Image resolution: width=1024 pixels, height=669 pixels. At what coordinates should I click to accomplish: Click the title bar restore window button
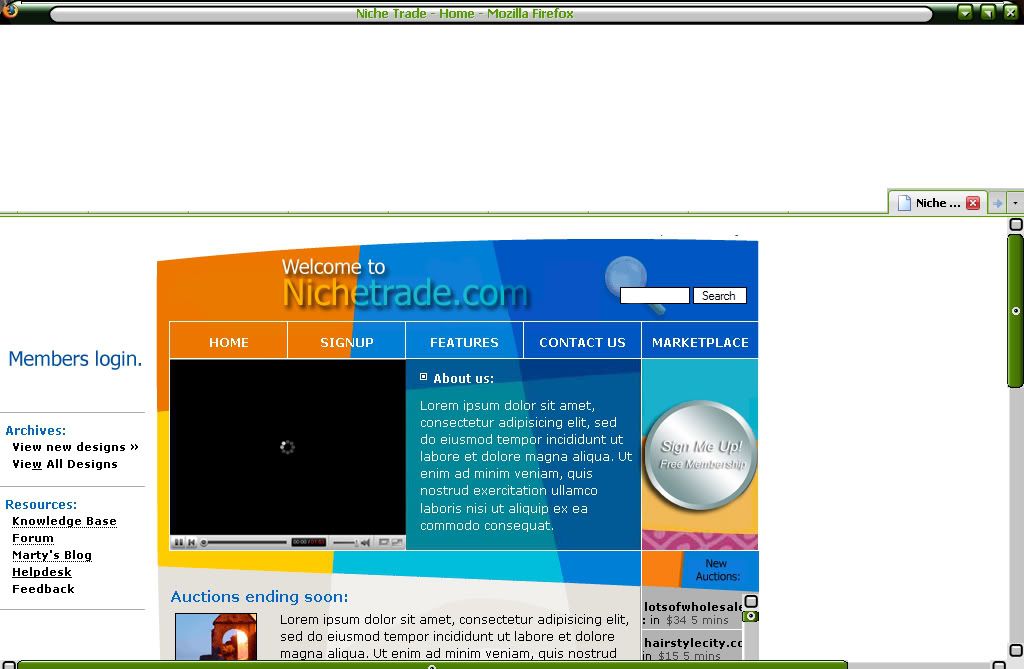pos(988,12)
